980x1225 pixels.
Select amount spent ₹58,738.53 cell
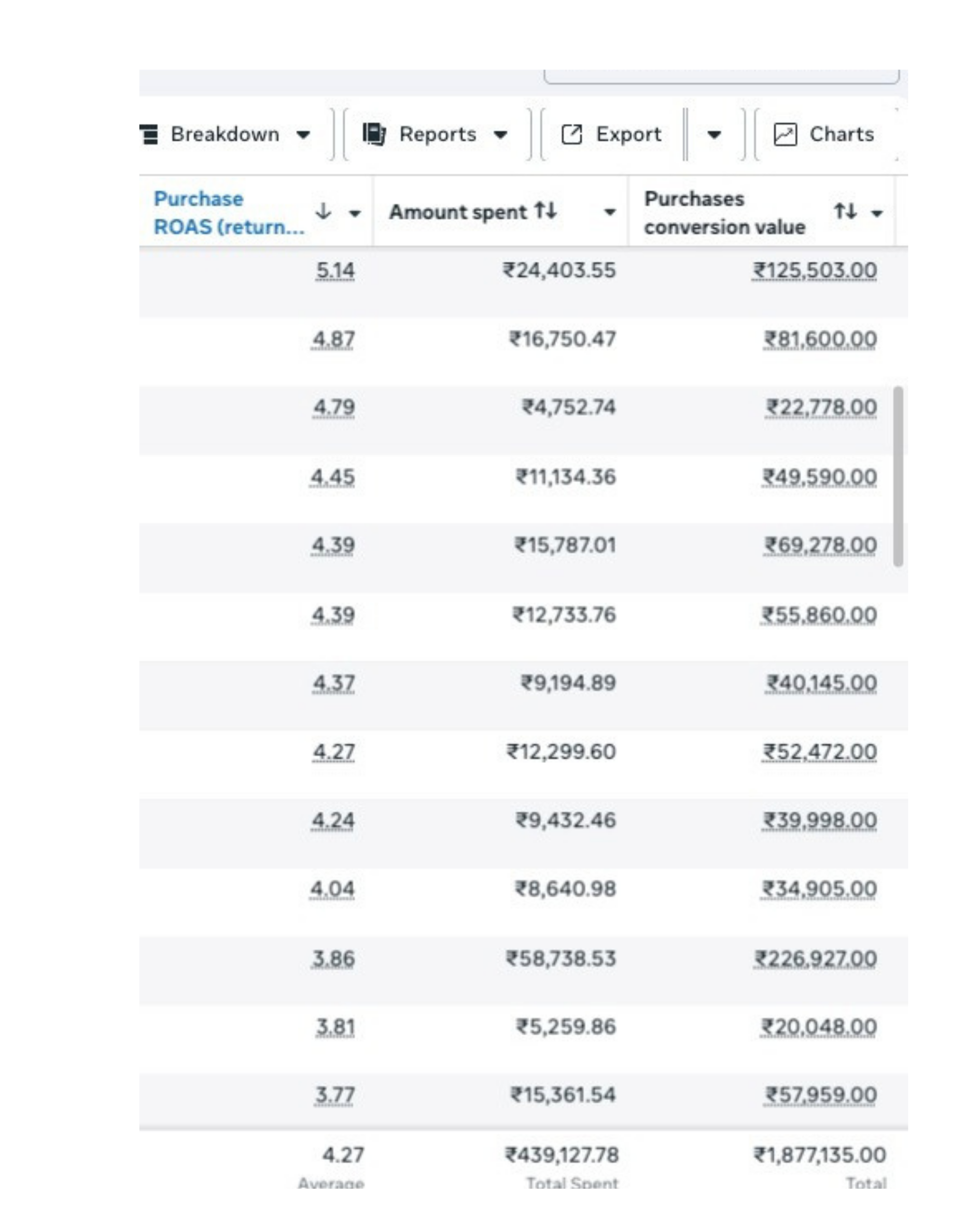pyautogui.click(x=561, y=959)
